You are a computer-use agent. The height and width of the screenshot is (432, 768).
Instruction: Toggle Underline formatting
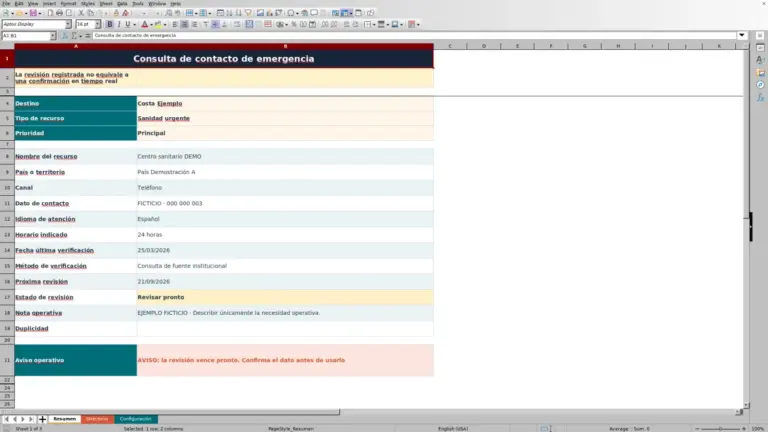128,24
